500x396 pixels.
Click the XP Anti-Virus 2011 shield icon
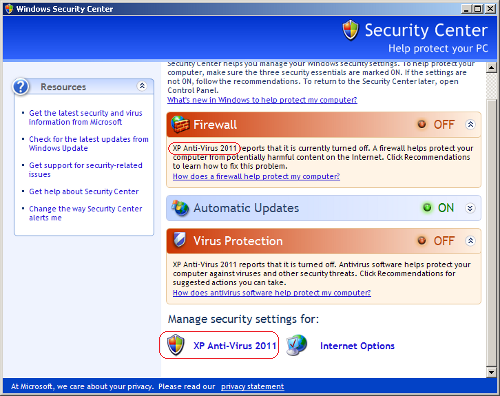click(x=176, y=345)
